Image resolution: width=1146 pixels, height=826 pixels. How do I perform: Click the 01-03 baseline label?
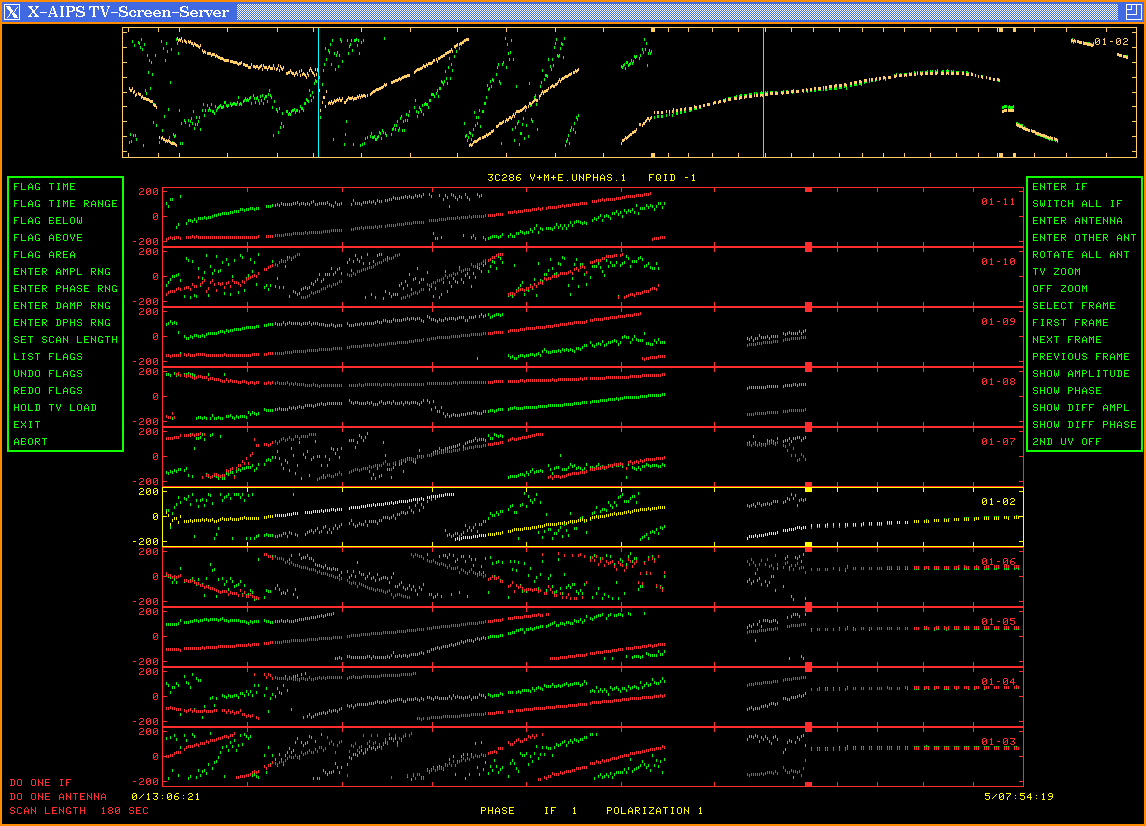click(998, 742)
